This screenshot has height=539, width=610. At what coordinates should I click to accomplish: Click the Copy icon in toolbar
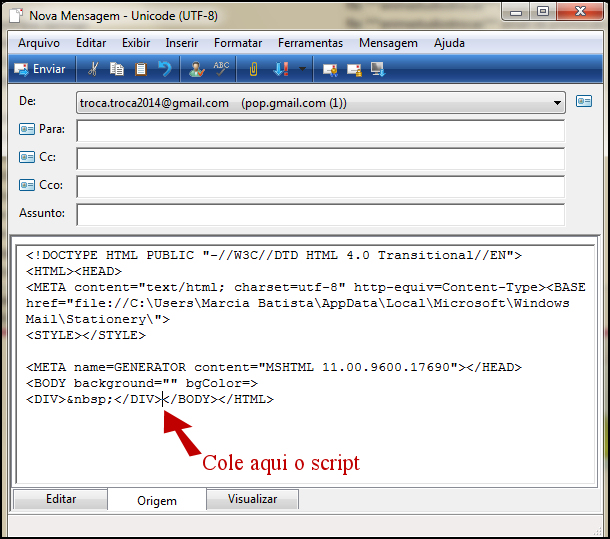point(117,69)
